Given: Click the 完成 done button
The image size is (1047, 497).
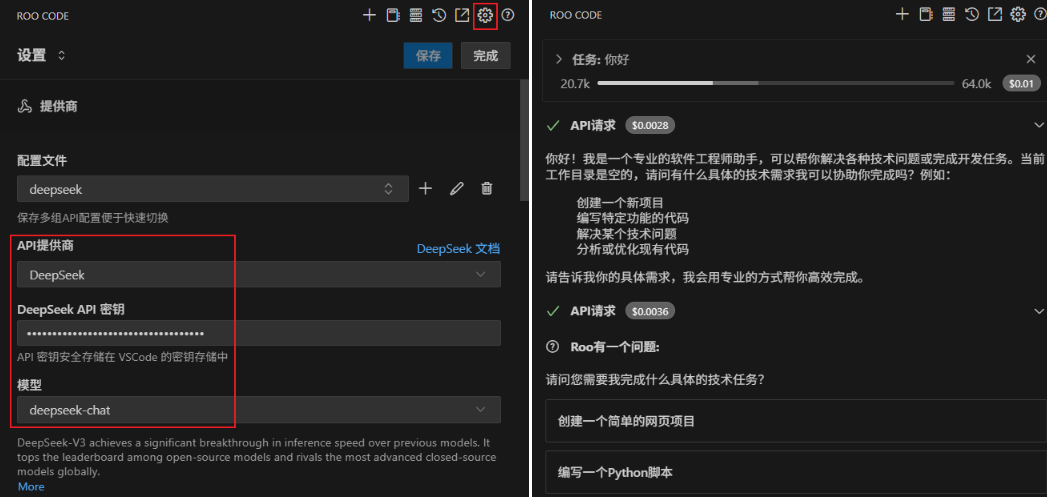Looking at the screenshot, I should pos(486,56).
